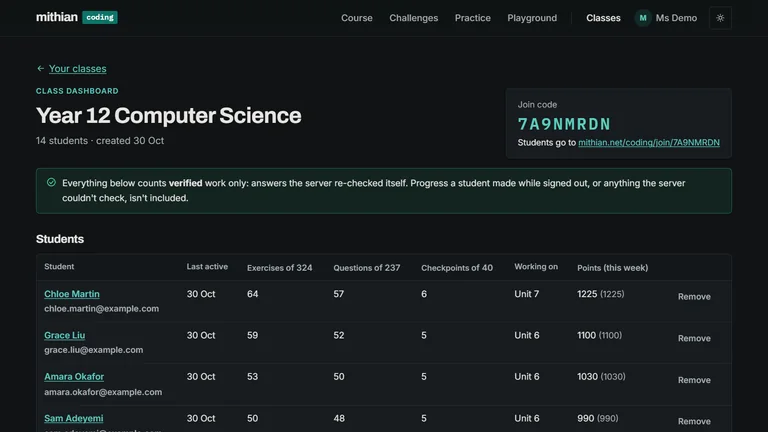
Task: Click Grace Liu's 52 questions cell
Action: point(338,335)
